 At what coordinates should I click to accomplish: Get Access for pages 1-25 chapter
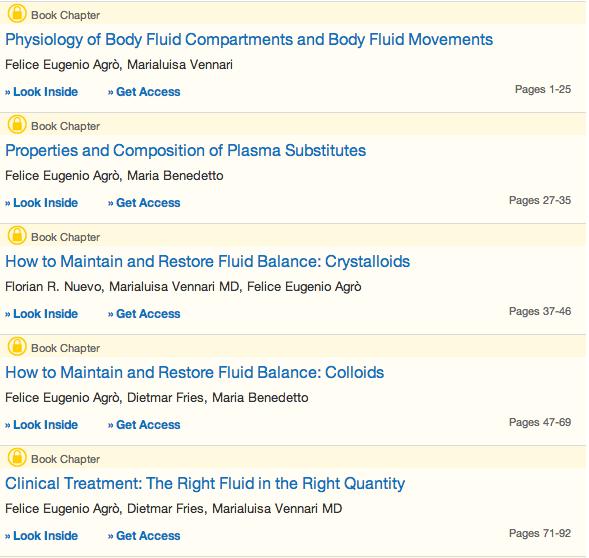coord(144,92)
